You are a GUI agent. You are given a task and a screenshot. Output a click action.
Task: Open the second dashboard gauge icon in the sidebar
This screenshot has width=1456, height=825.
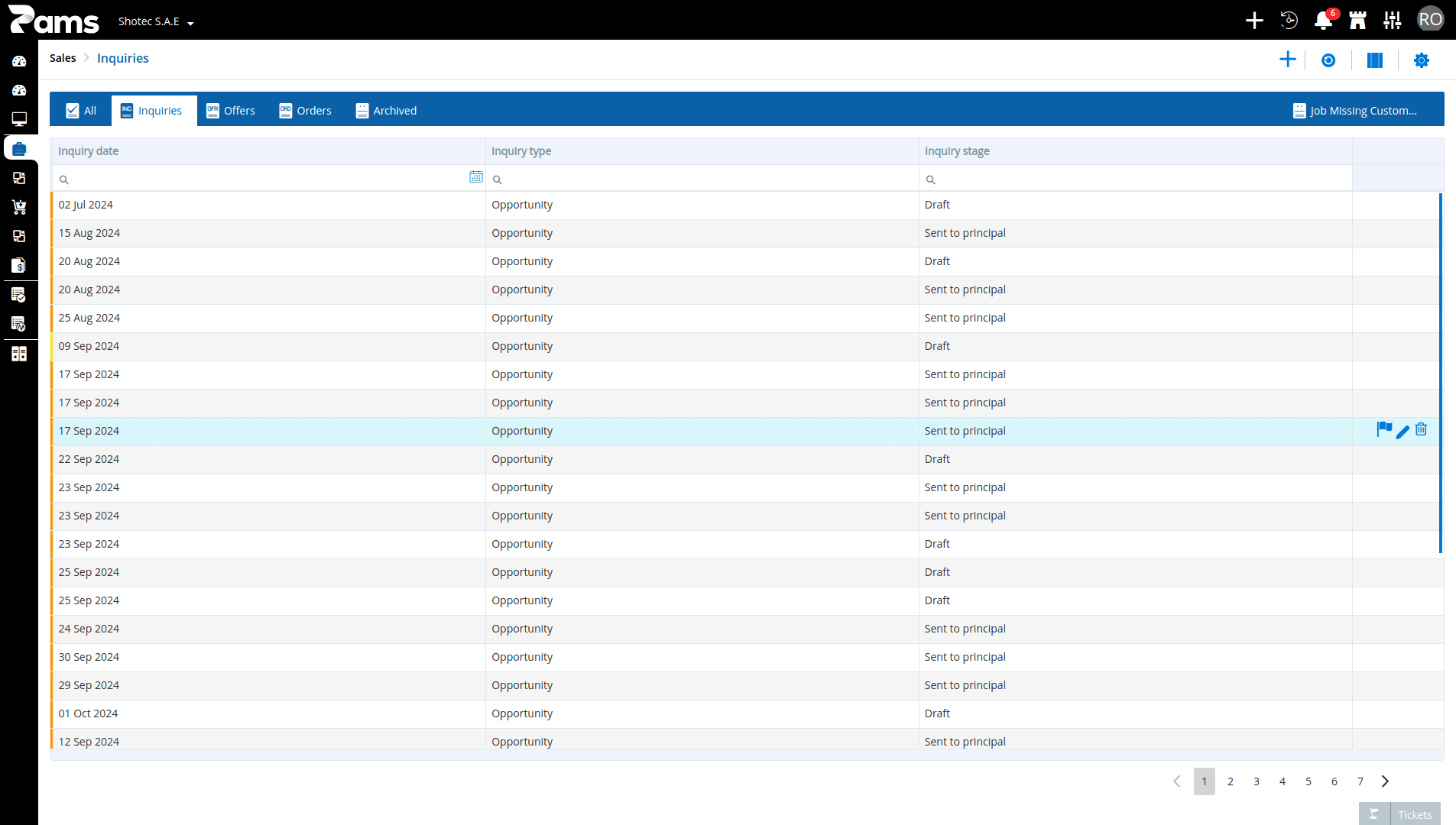pyautogui.click(x=19, y=90)
